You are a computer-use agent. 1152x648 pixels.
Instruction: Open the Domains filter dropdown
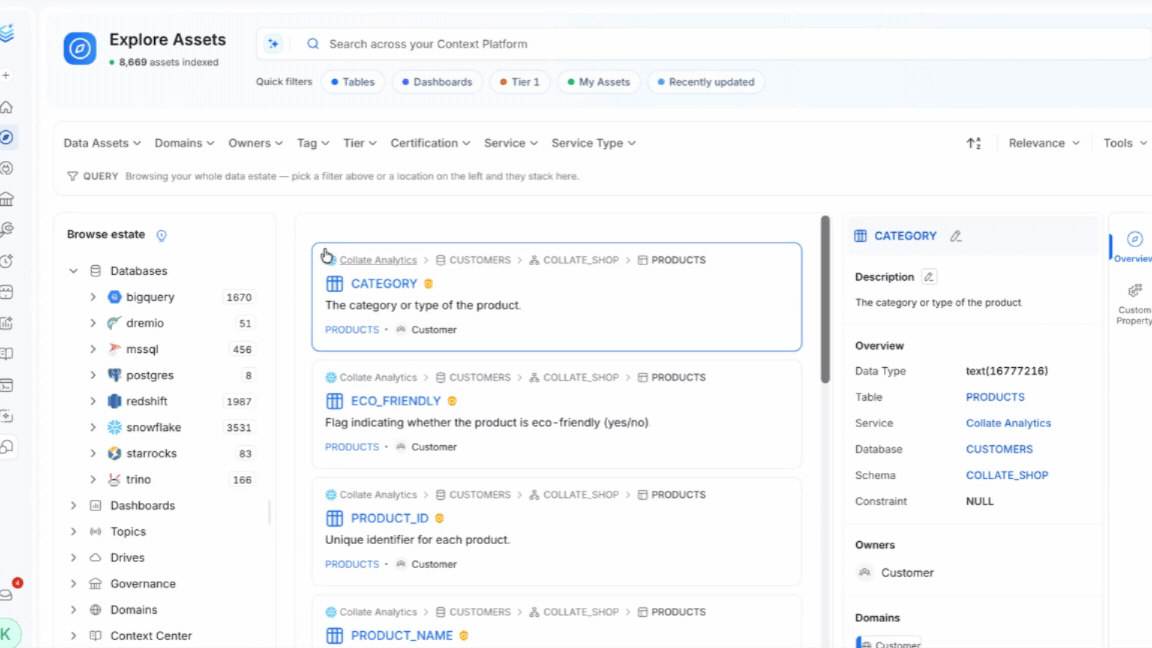point(184,143)
